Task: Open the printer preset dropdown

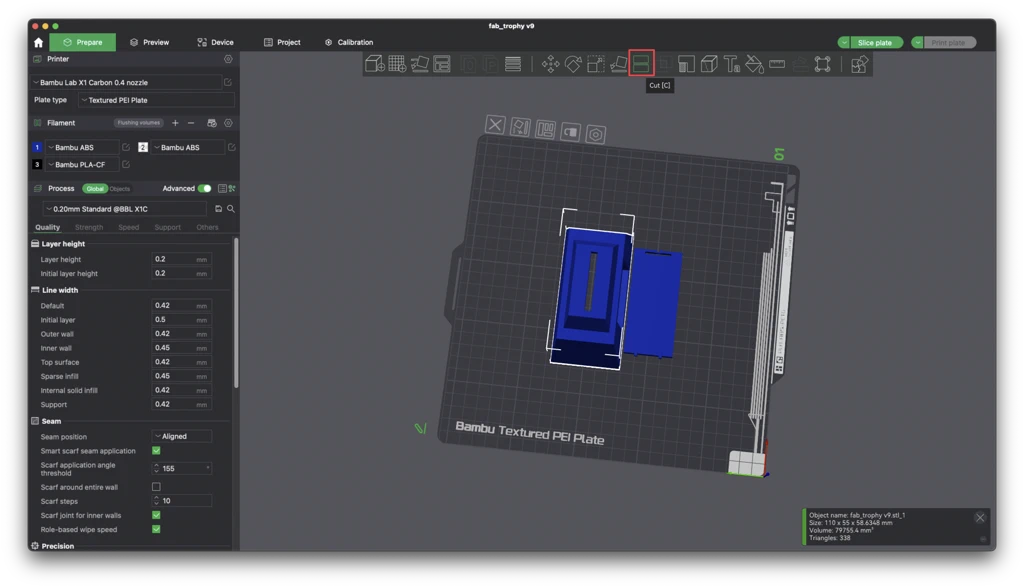Action: 126,82
